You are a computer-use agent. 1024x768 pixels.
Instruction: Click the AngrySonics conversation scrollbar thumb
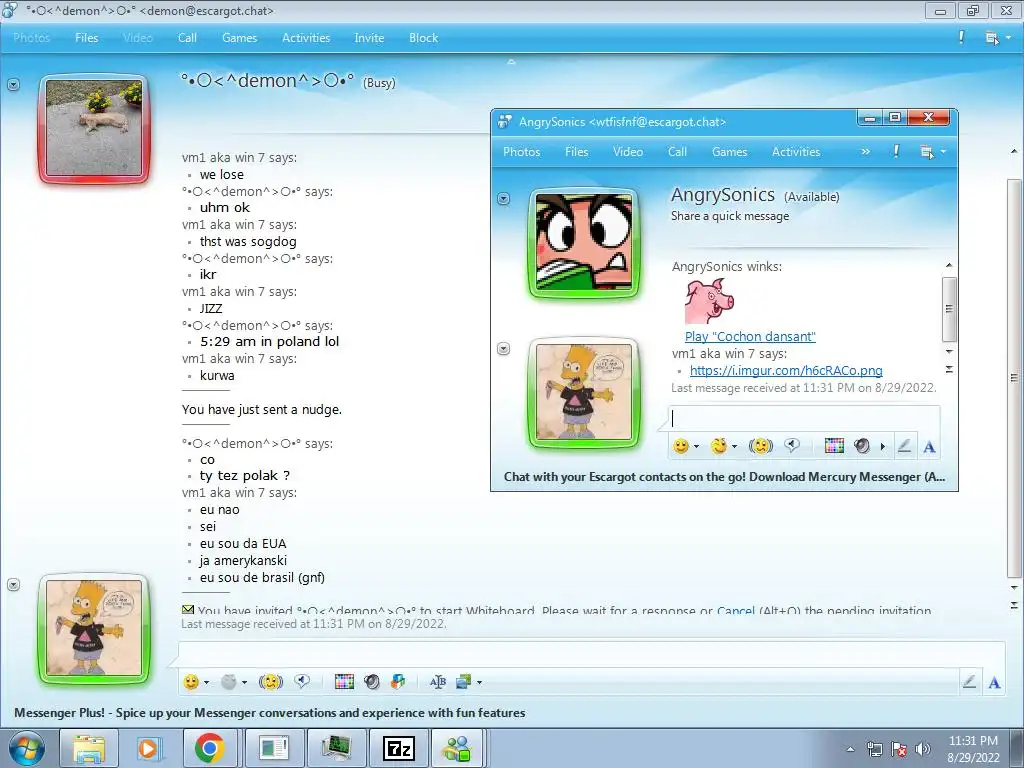tap(949, 309)
